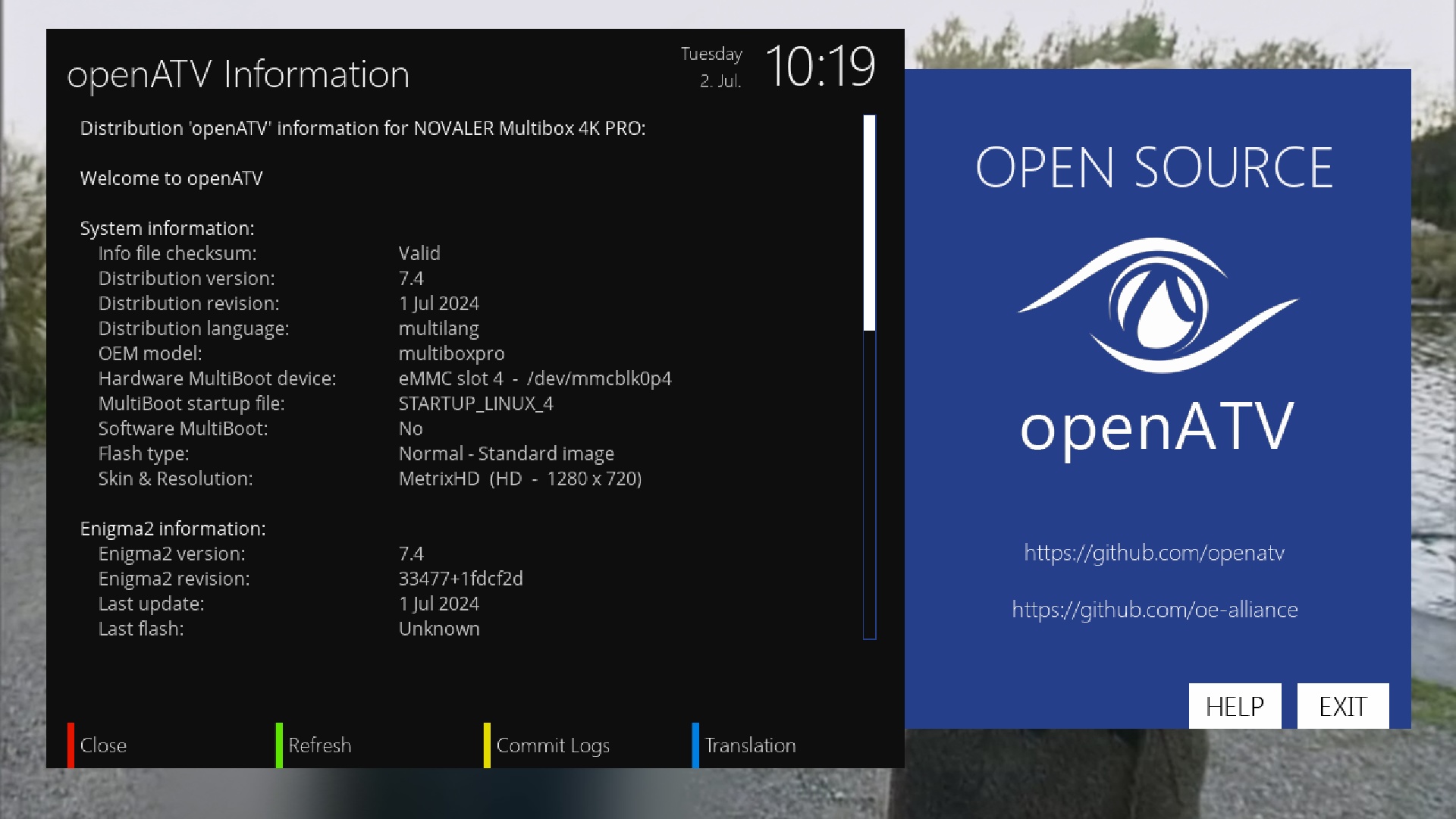This screenshot has width=1456, height=819.
Task: Click the OPEN SOURCE heading
Action: (x=1153, y=168)
